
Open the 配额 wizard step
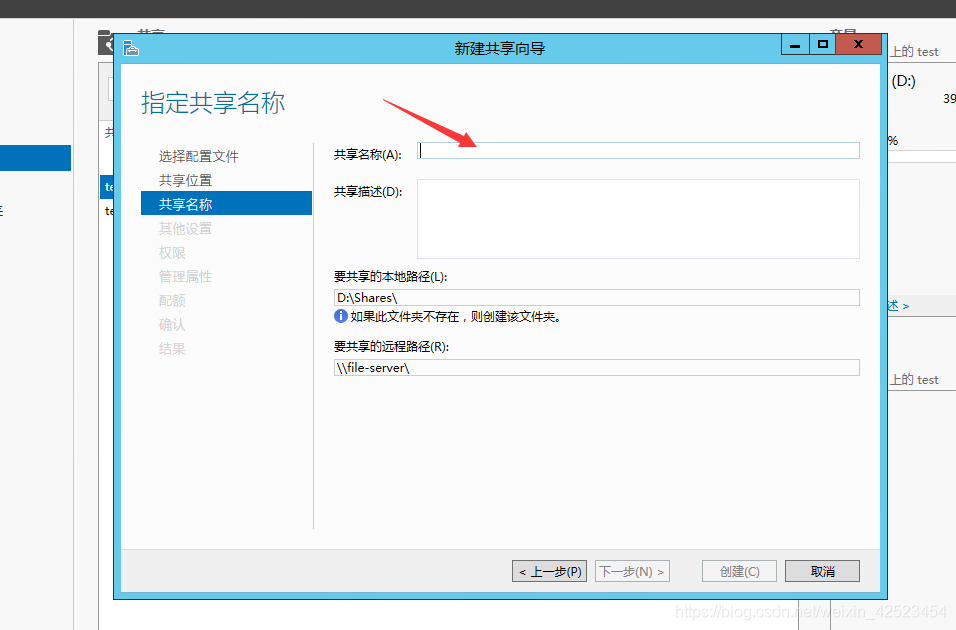[x=172, y=301]
